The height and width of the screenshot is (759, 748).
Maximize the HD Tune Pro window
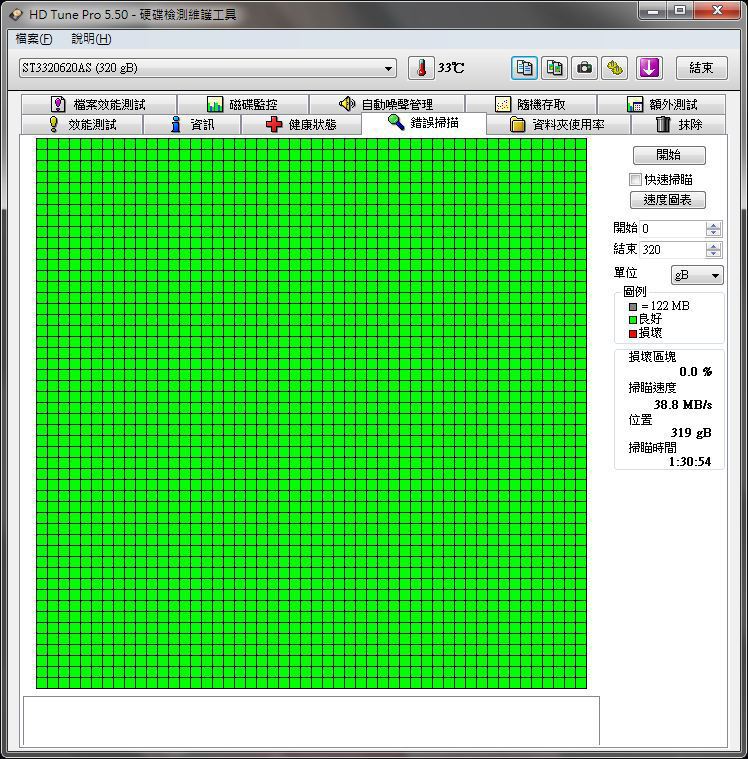tap(680, 11)
